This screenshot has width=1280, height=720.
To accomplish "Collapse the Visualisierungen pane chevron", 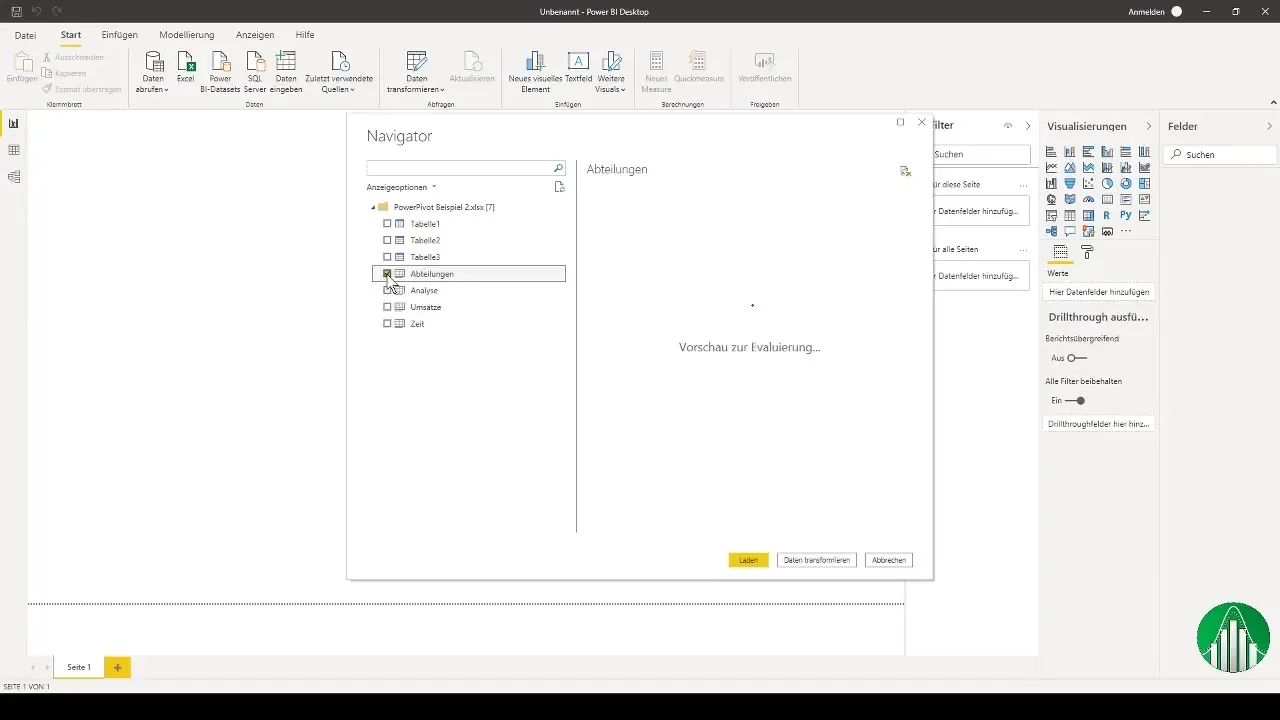I will pyautogui.click(x=1148, y=126).
